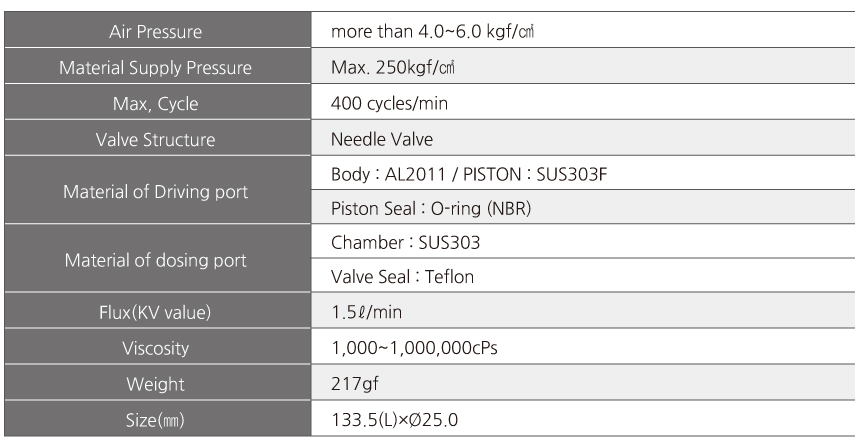Image resolution: width=859 pixels, height=447 pixels.
Task: Select the 'more than 4.0~6.0 kgf/㎠' value
Action: pyautogui.click(x=432, y=31)
